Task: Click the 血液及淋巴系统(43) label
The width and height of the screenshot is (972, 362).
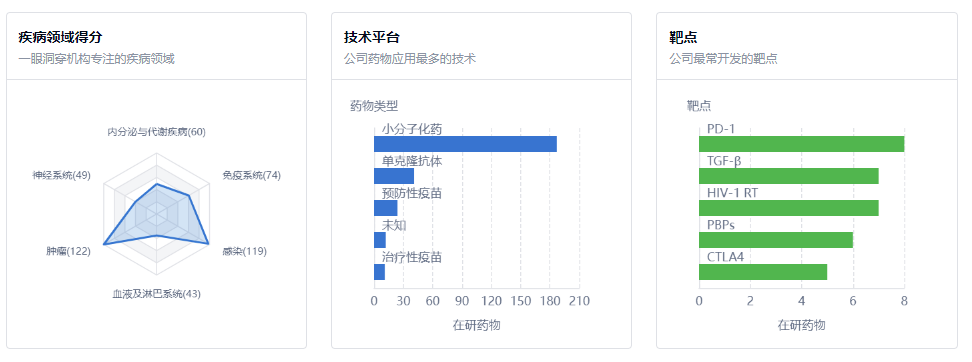Action: click(x=156, y=294)
